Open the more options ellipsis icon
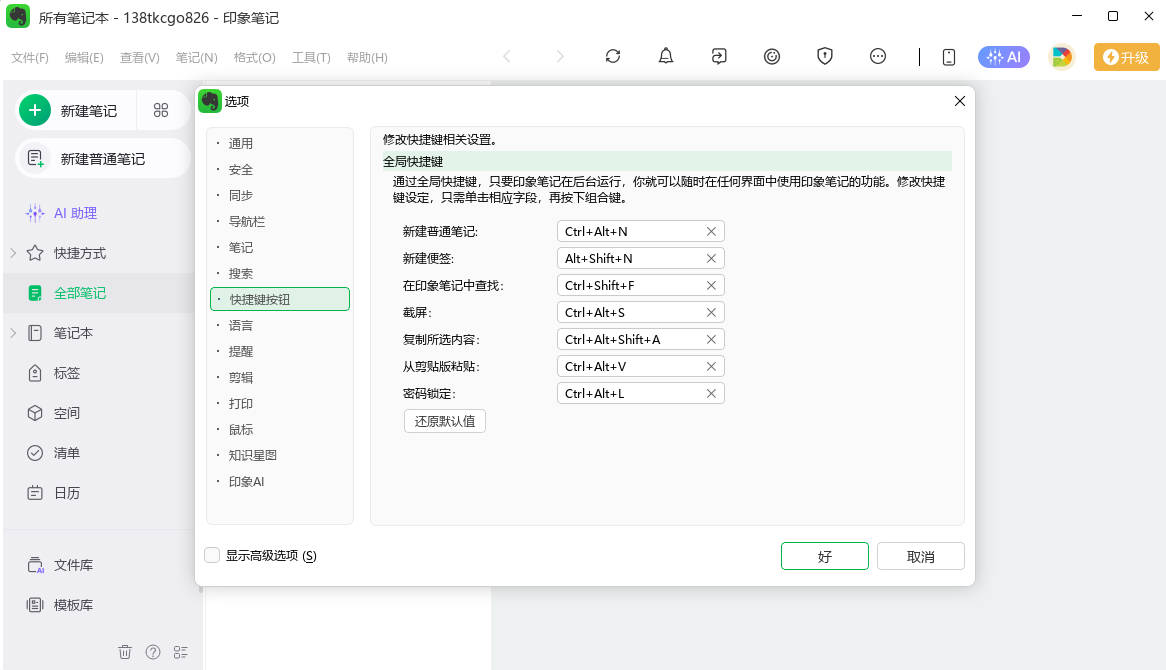The image size is (1166, 670). [877, 57]
